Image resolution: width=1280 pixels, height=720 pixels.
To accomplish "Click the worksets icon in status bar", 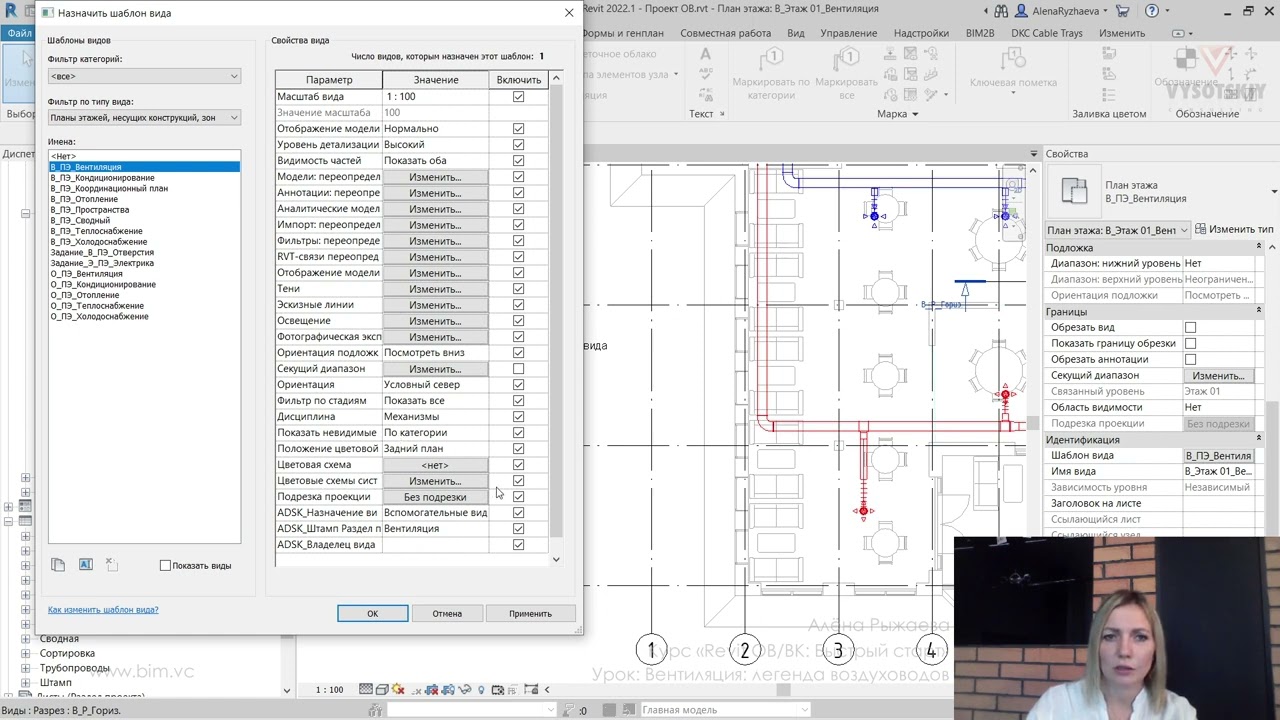I will click(x=375, y=710).
